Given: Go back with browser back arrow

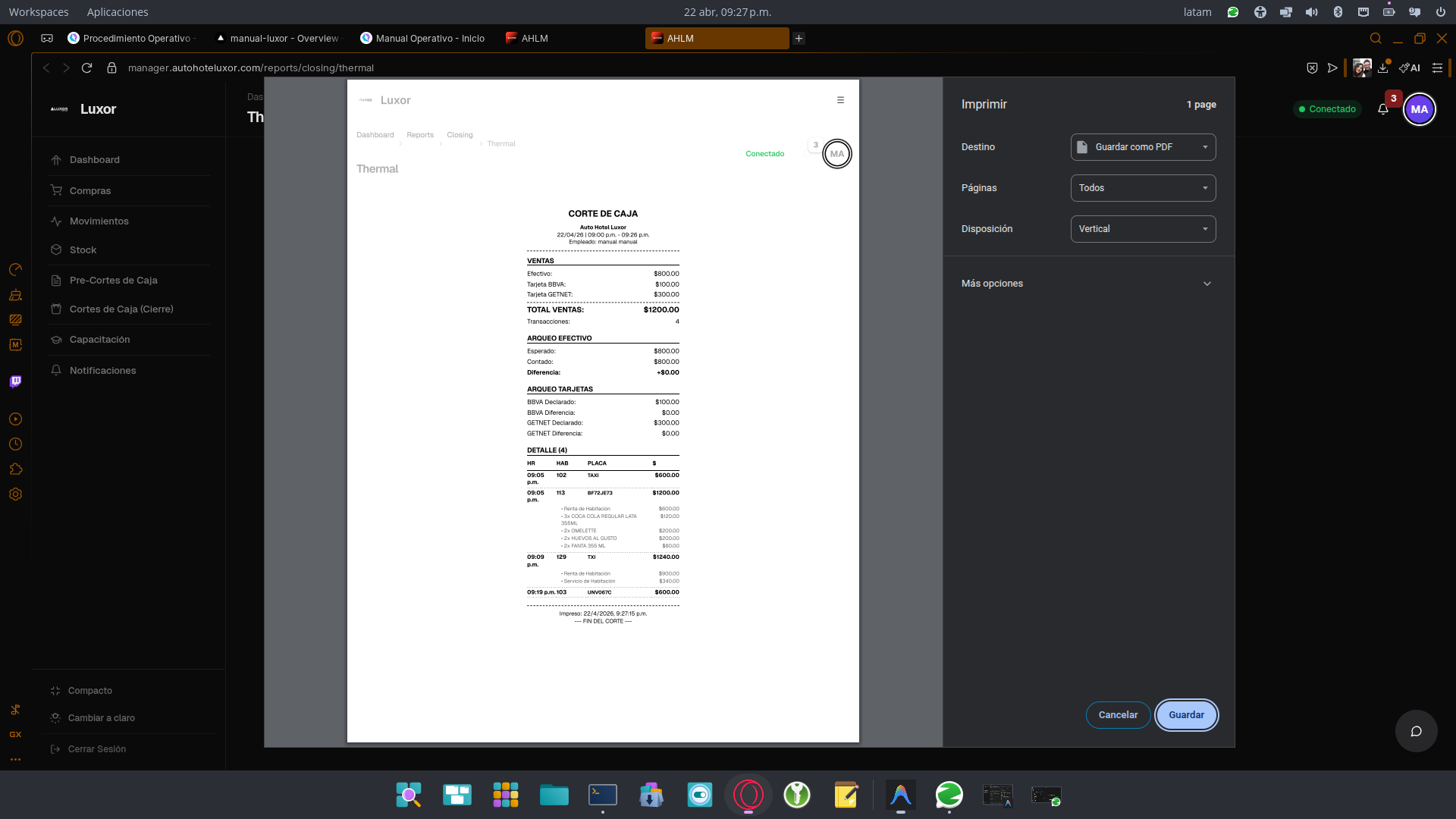Looking at the screenshot, I should [46, 67].
